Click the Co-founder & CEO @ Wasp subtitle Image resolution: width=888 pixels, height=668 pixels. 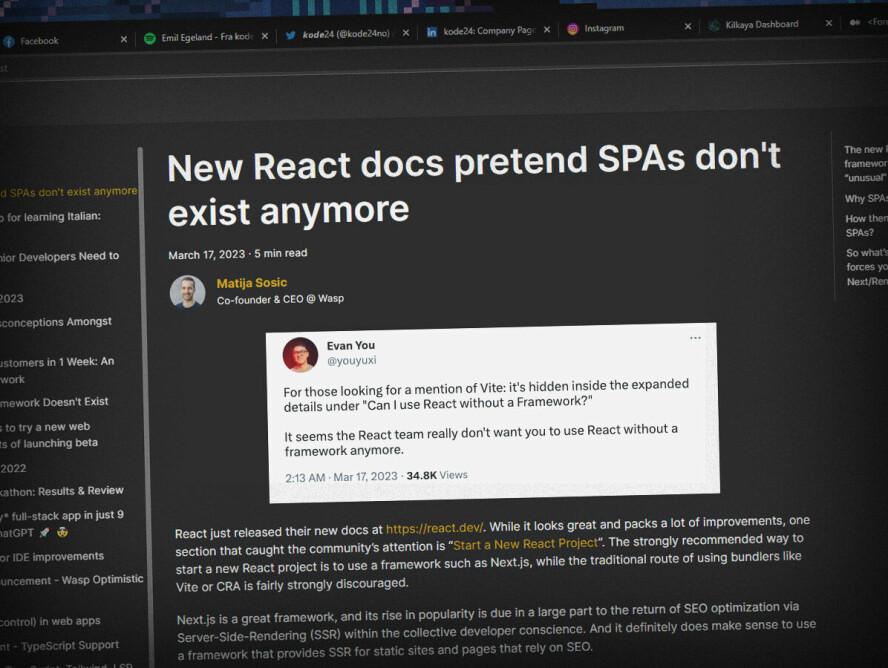(280, 299)
